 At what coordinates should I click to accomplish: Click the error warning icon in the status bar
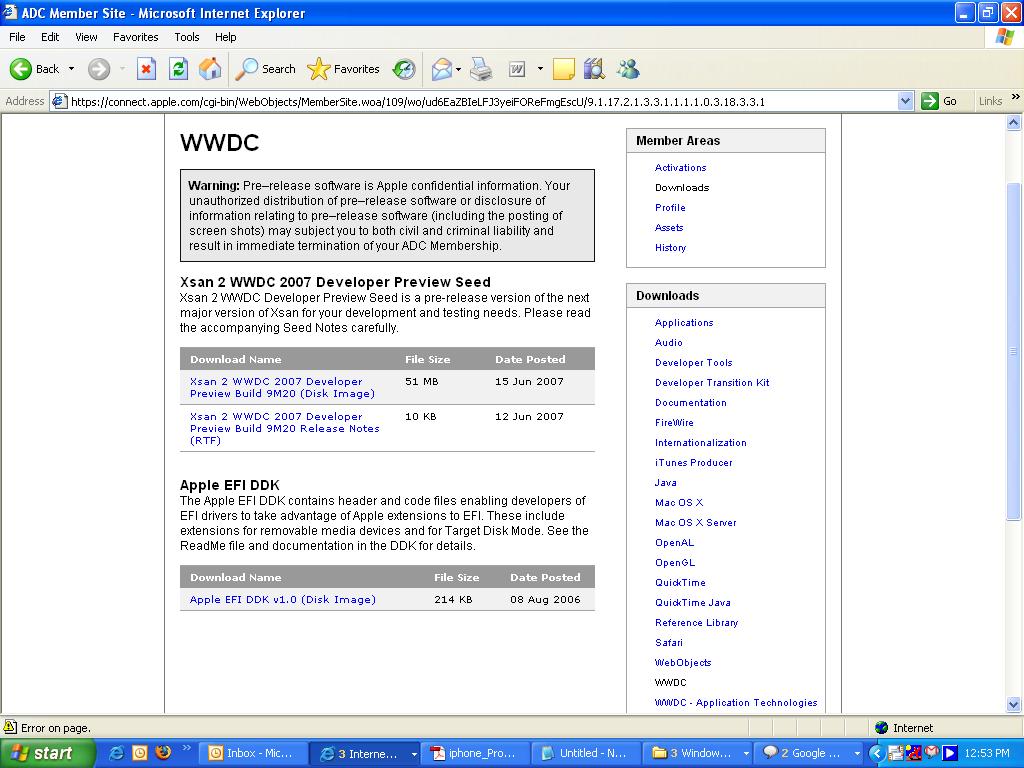(x=10, y=727)
